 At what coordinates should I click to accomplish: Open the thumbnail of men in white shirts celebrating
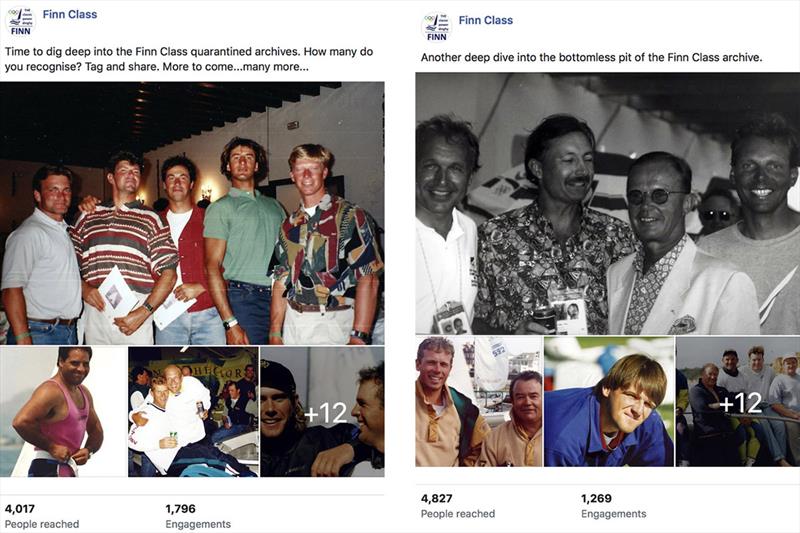click(x=193, y=411)
